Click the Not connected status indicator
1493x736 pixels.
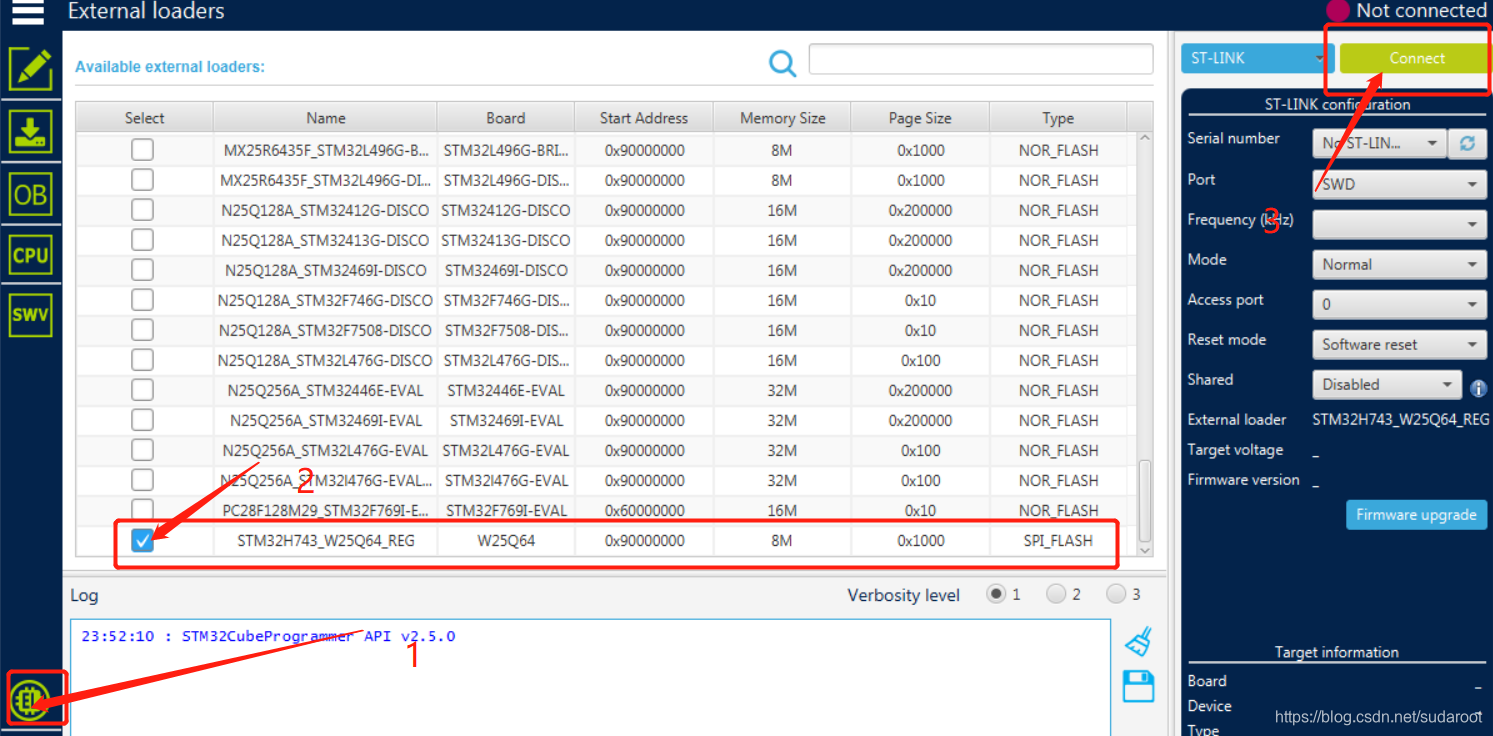1406,11
